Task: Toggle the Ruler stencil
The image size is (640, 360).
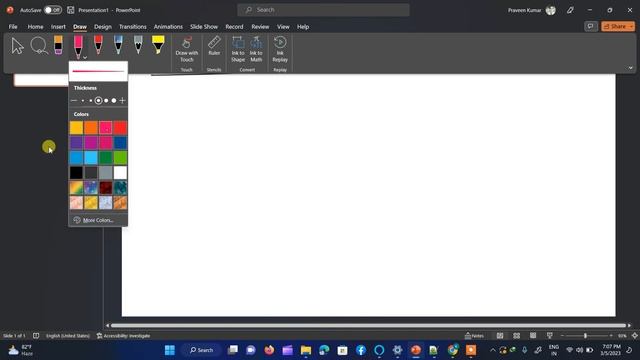Action: pos(214,46)
